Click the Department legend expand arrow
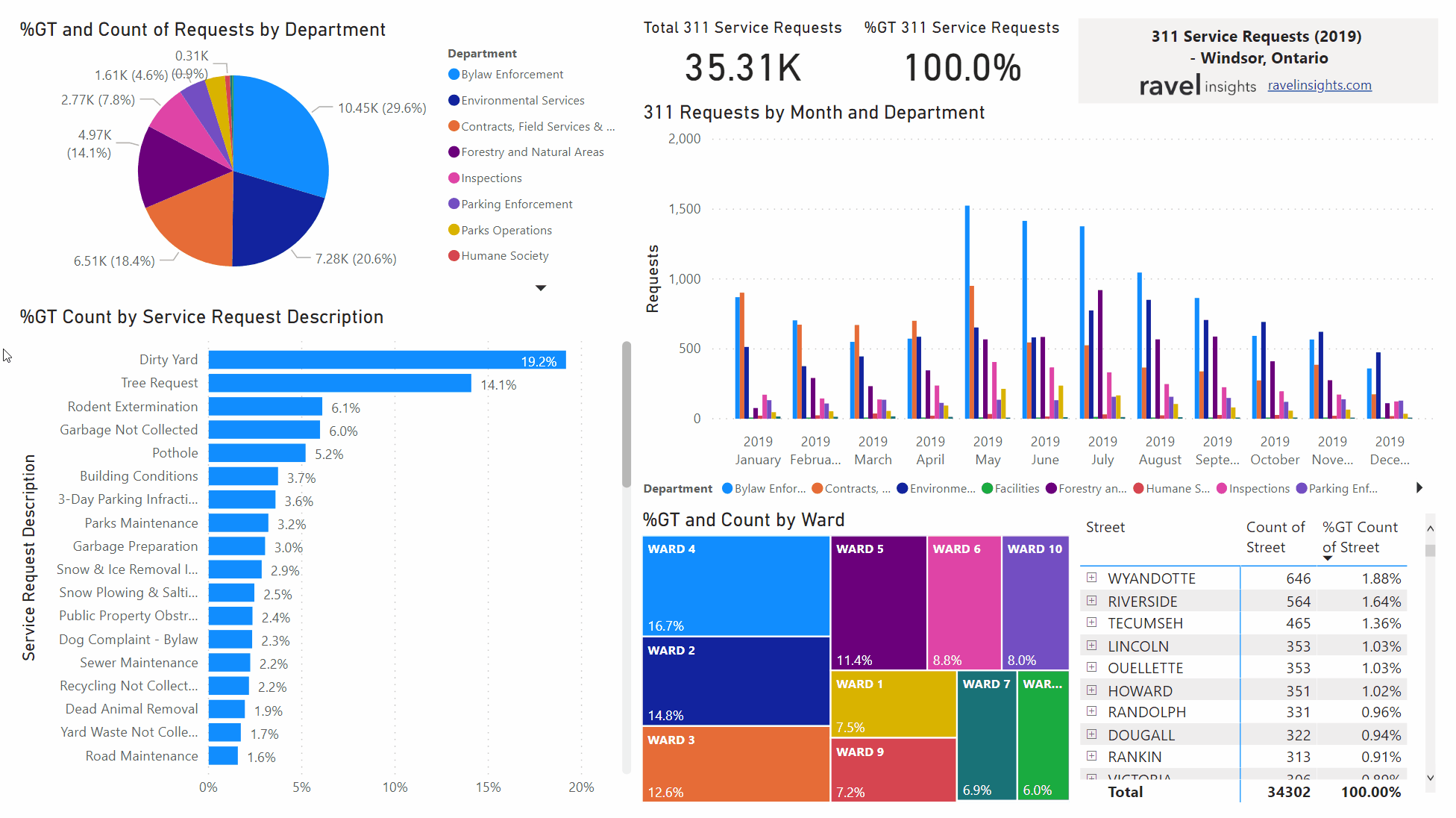The width and height of the screenshot is (1456, 818). pos(541,287)
